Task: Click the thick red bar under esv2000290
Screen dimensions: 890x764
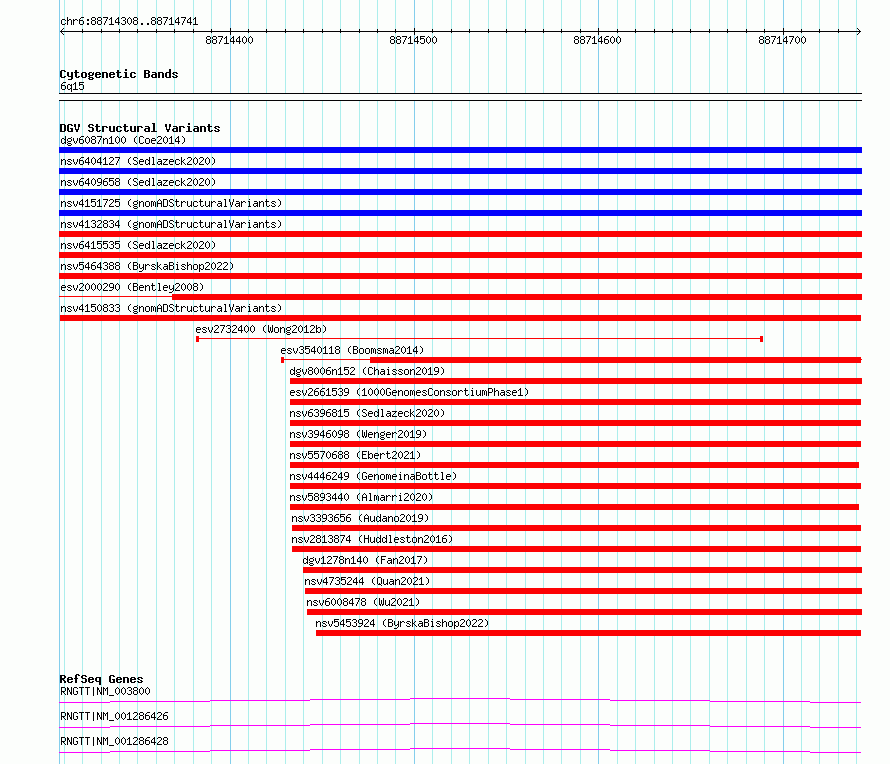Action: (517, 297)
